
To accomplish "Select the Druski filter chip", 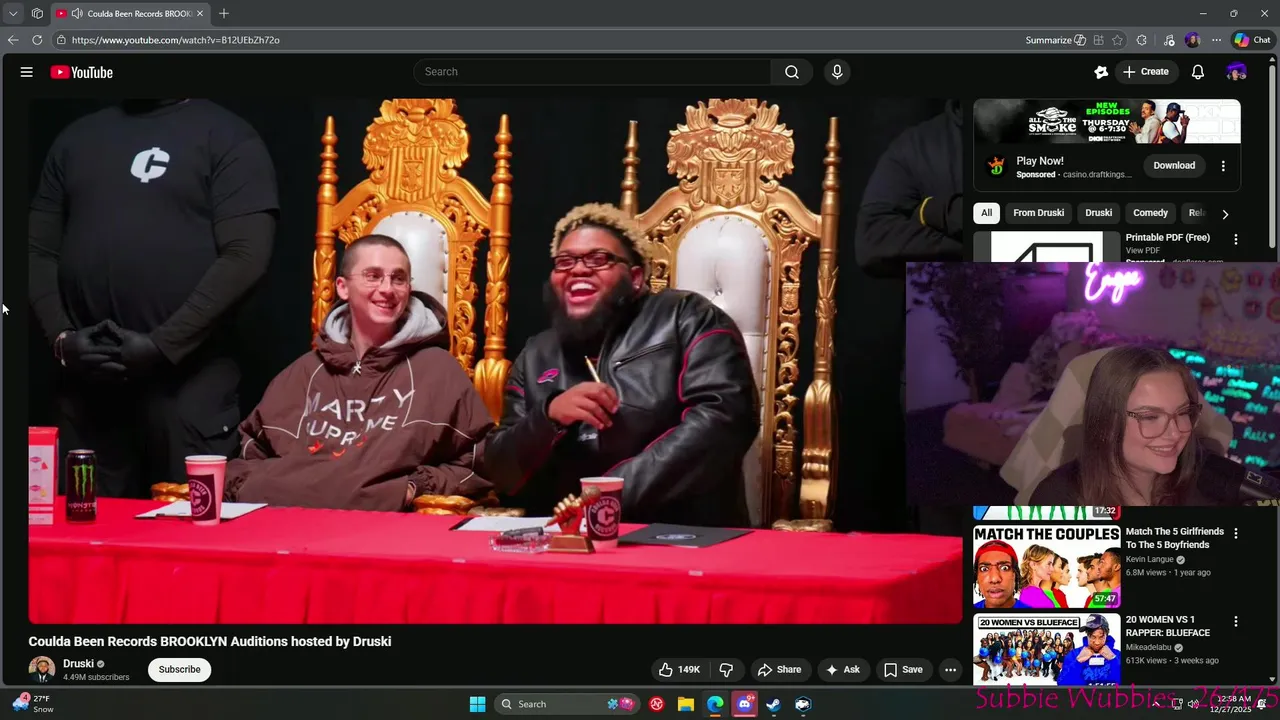I will point(1098,213).
